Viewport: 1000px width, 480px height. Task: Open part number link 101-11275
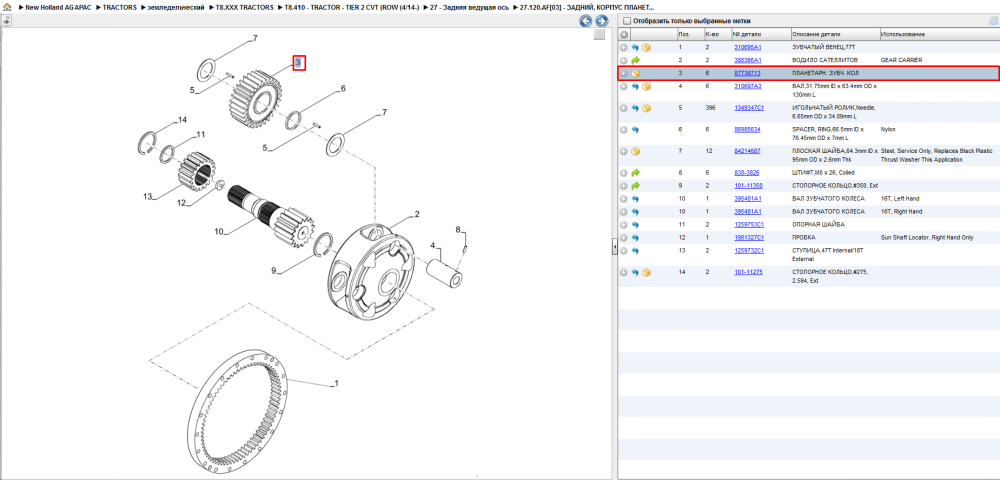point(748,273)
